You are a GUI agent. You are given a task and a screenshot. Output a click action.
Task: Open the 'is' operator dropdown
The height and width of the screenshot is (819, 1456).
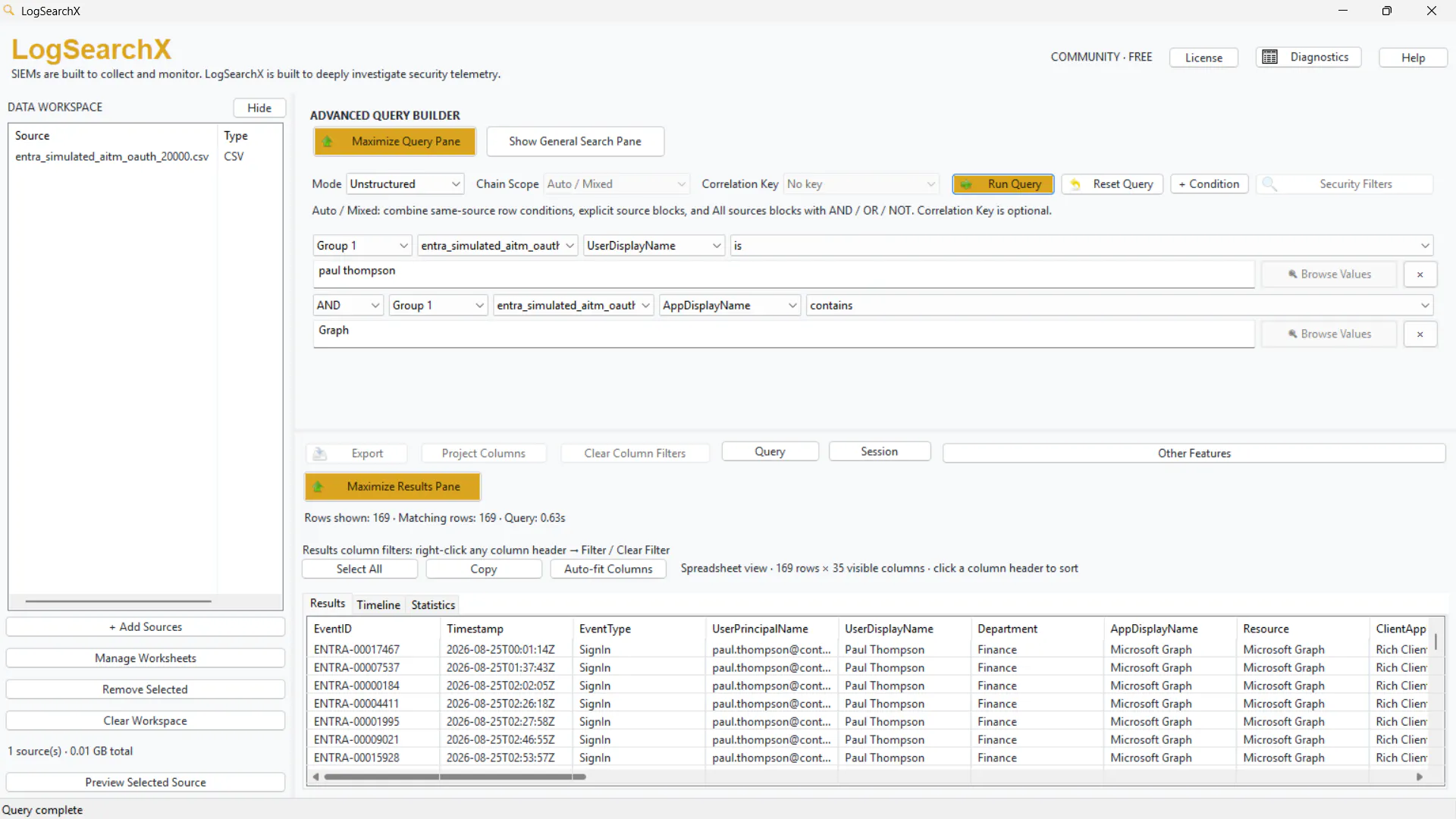pyautogui.click(x=1081, y=246)
